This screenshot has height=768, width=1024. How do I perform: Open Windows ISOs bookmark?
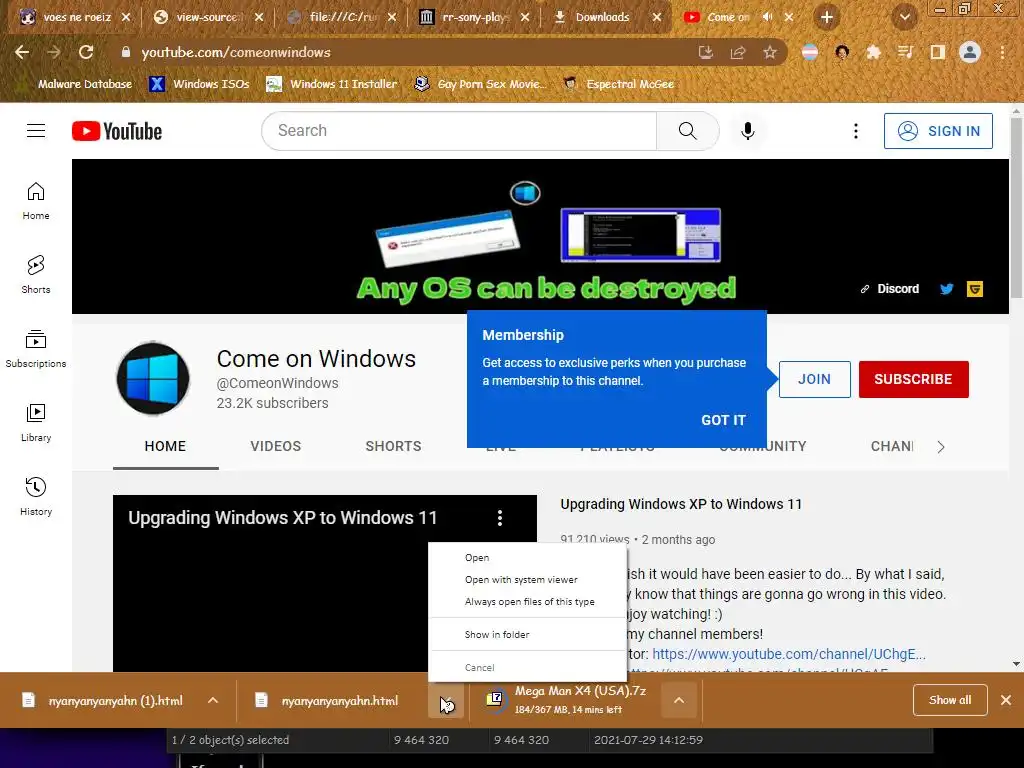click(200, 84)
